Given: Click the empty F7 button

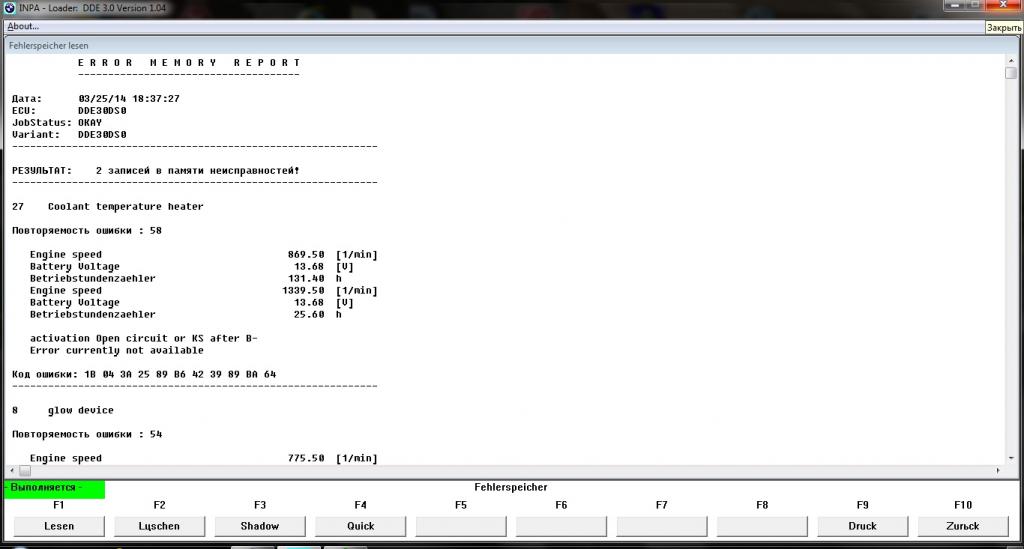Looking at the screenshot, I should (662, 526).
